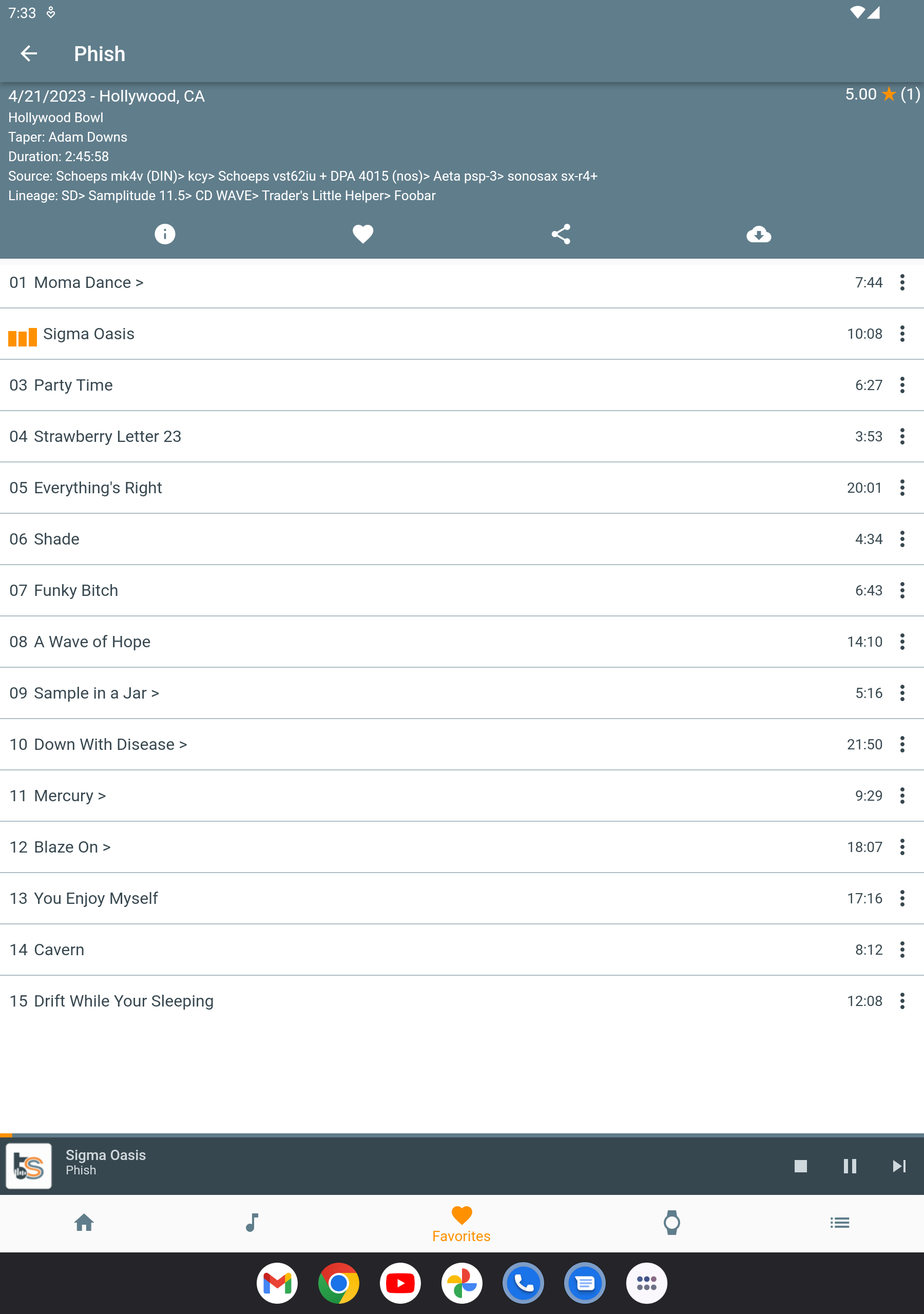Play track 15 Drift While Your Sleeping
924x1314 pixels.
pos(462,1001)
